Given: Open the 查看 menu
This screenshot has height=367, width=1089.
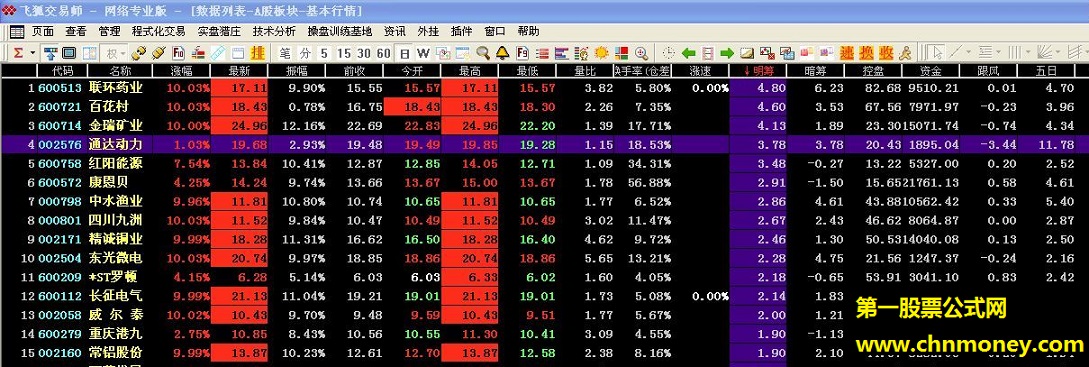Looking at the screenshot, I should (x=76, y=31).
